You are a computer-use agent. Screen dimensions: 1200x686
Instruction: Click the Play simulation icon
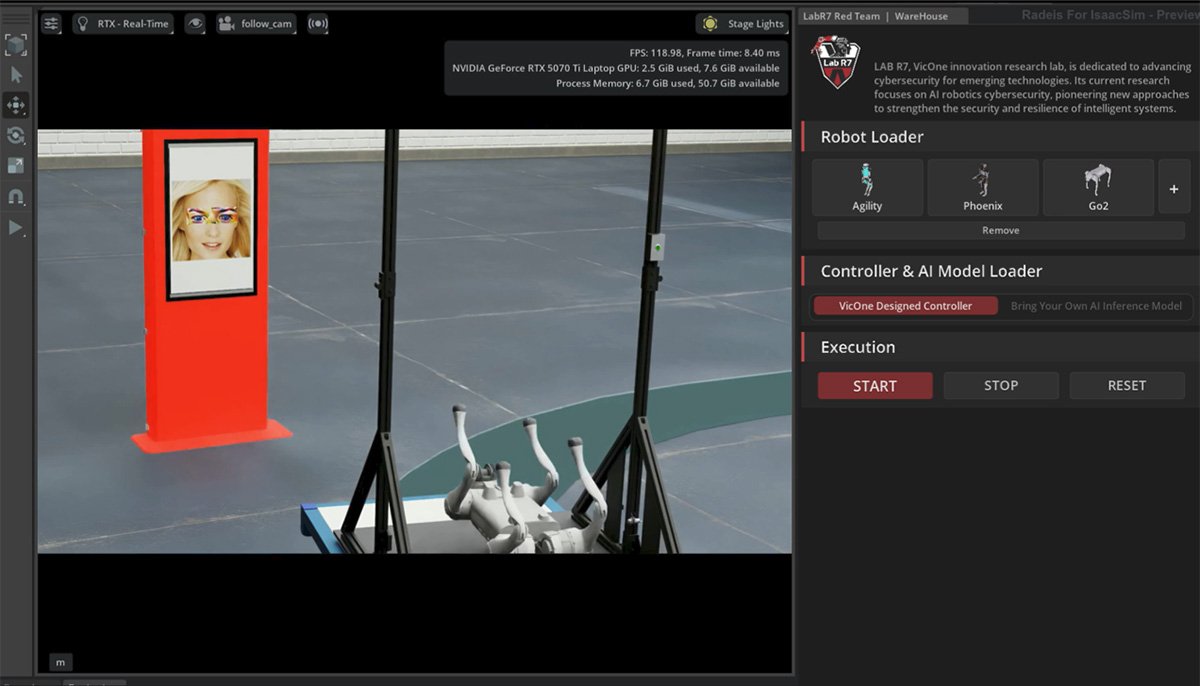[16, 228]
